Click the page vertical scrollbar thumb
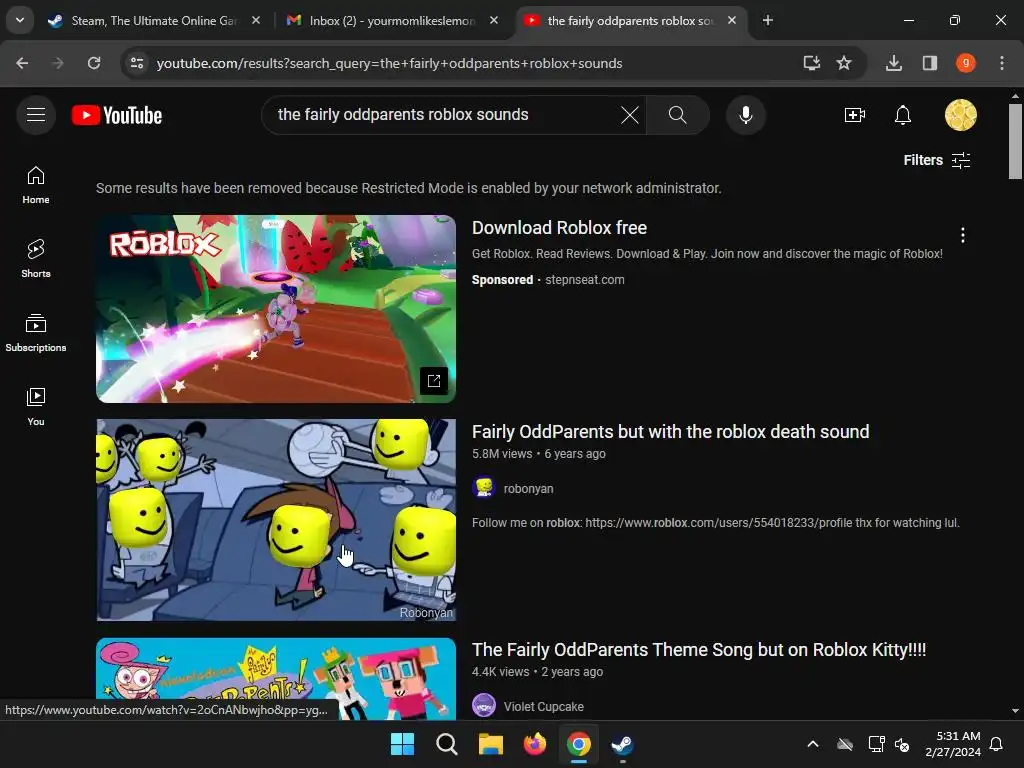 1015,141
